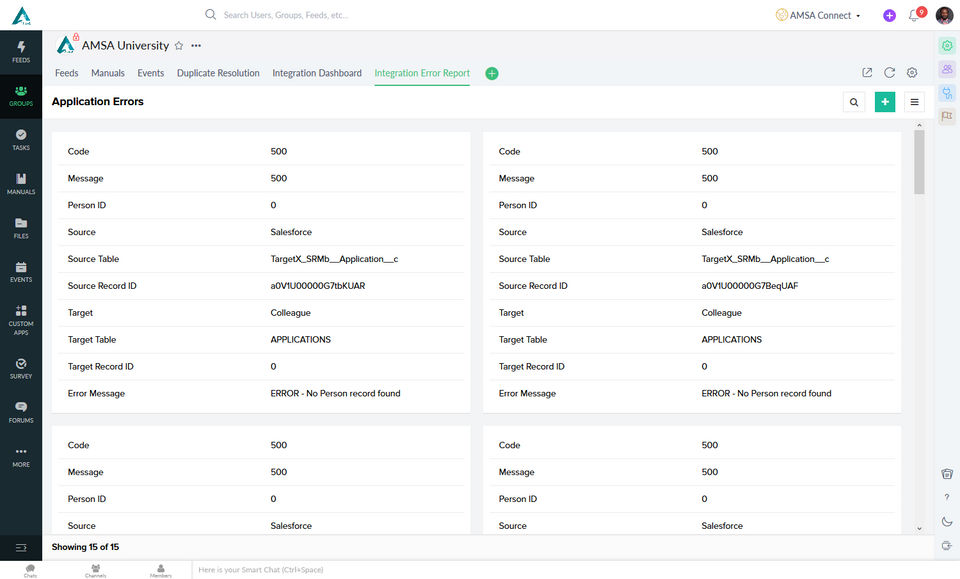Open Feeds in the left sidebar
The image size is (960, 579).
(21, 52)
